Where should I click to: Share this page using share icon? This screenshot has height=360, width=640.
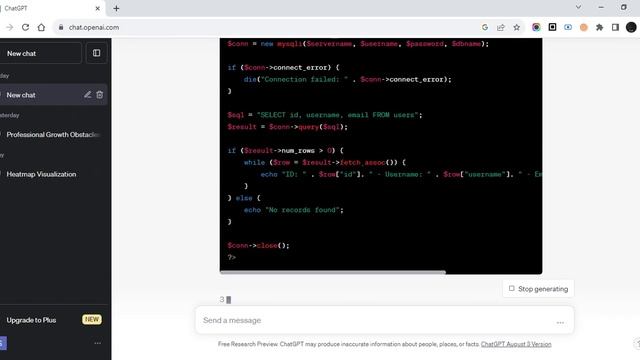(x=501, y=27)
